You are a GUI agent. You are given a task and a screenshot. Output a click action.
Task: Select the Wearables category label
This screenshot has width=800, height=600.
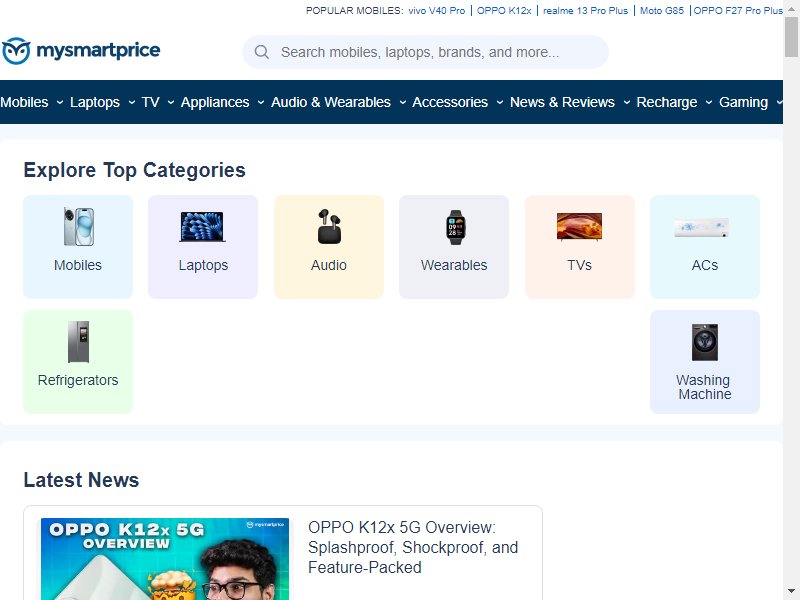[454, 265]
